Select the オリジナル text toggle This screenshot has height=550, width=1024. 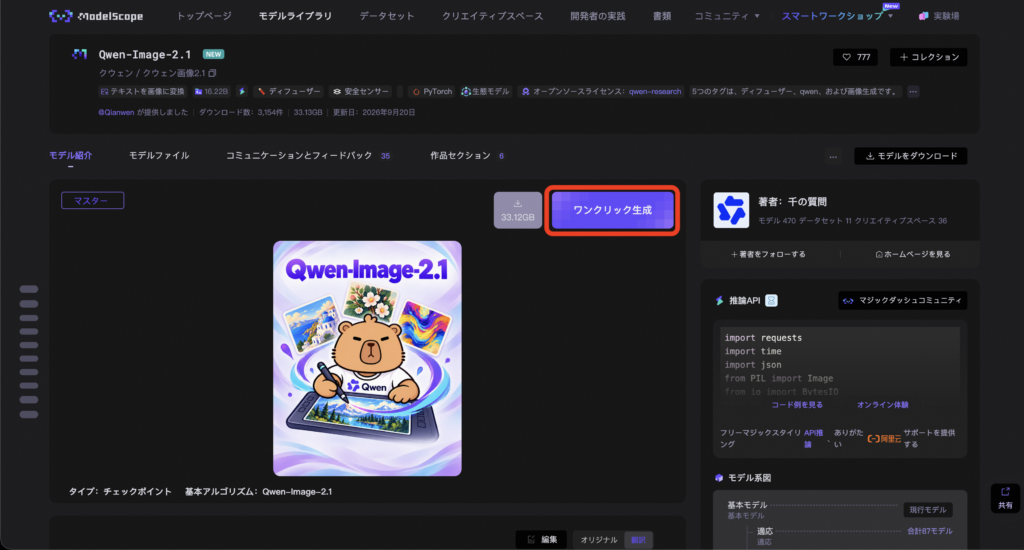coord(598,540)
